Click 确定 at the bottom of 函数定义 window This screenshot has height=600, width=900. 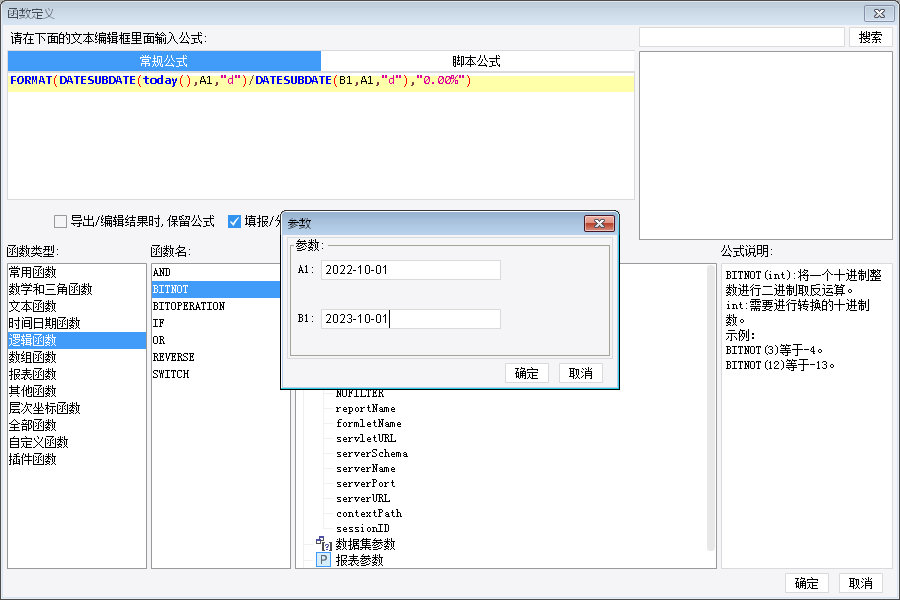click(806, 583)
